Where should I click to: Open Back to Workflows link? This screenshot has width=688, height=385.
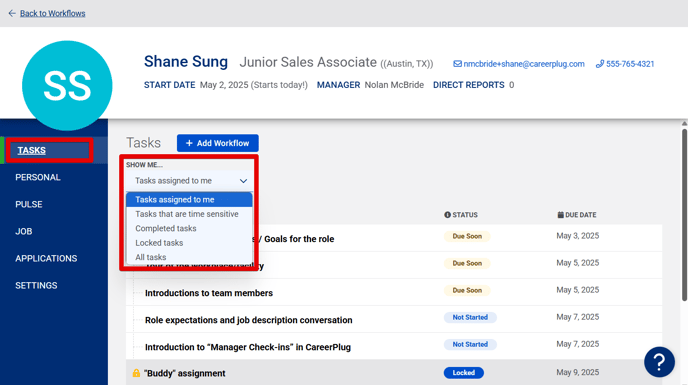coord(53,14)
